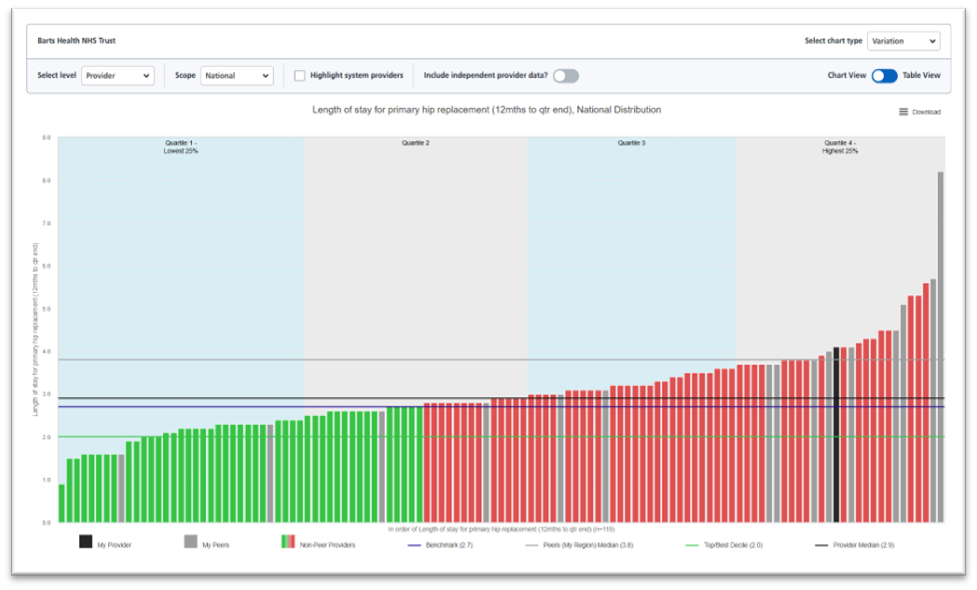977x590 pixels.
Task: Open the Select chart type dropdown
Action: point(903,41)
